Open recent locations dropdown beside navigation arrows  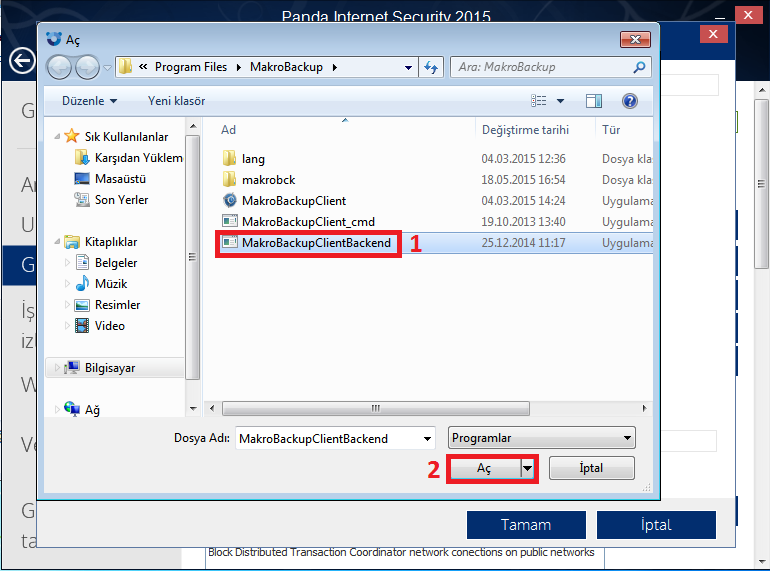click(x=107, y=67)
